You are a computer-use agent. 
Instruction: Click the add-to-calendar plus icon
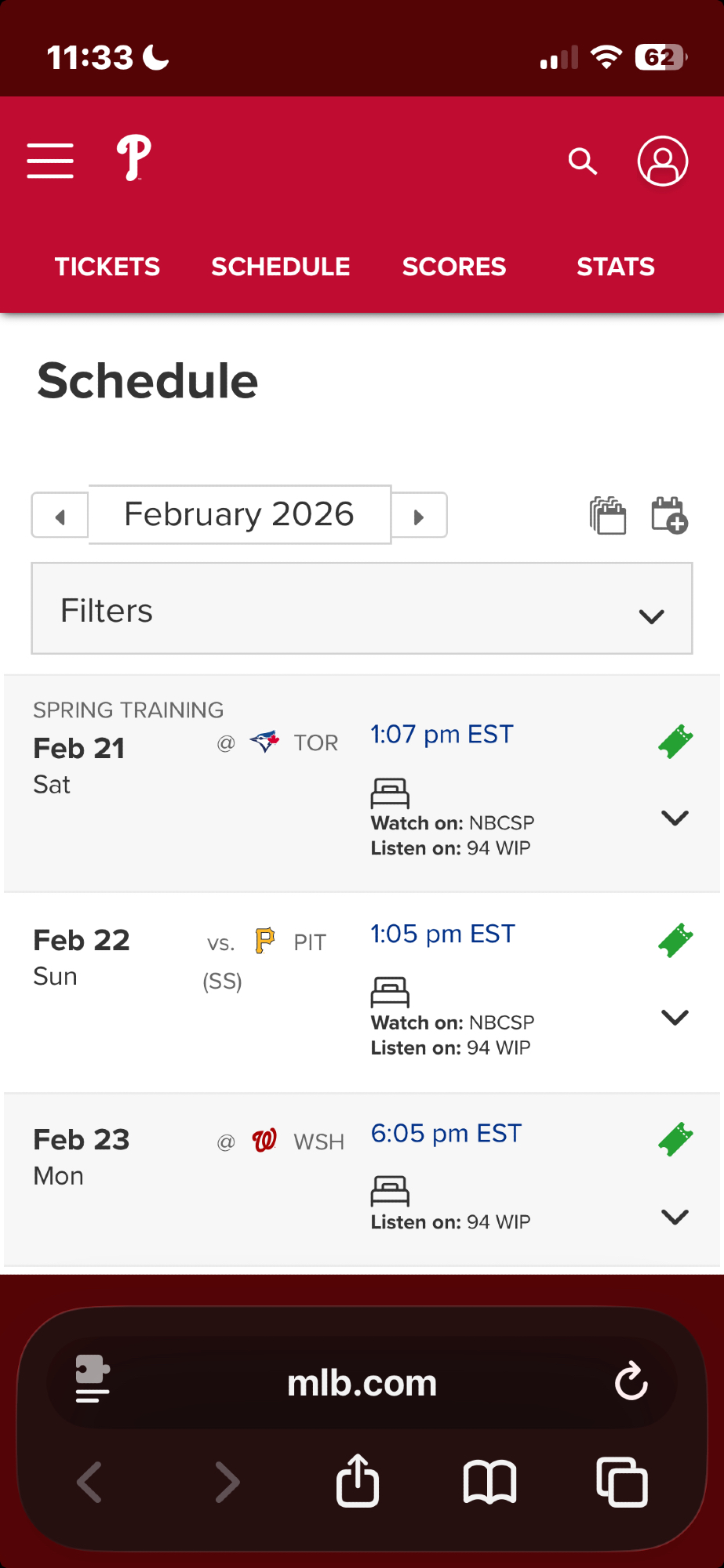(669, 516)
